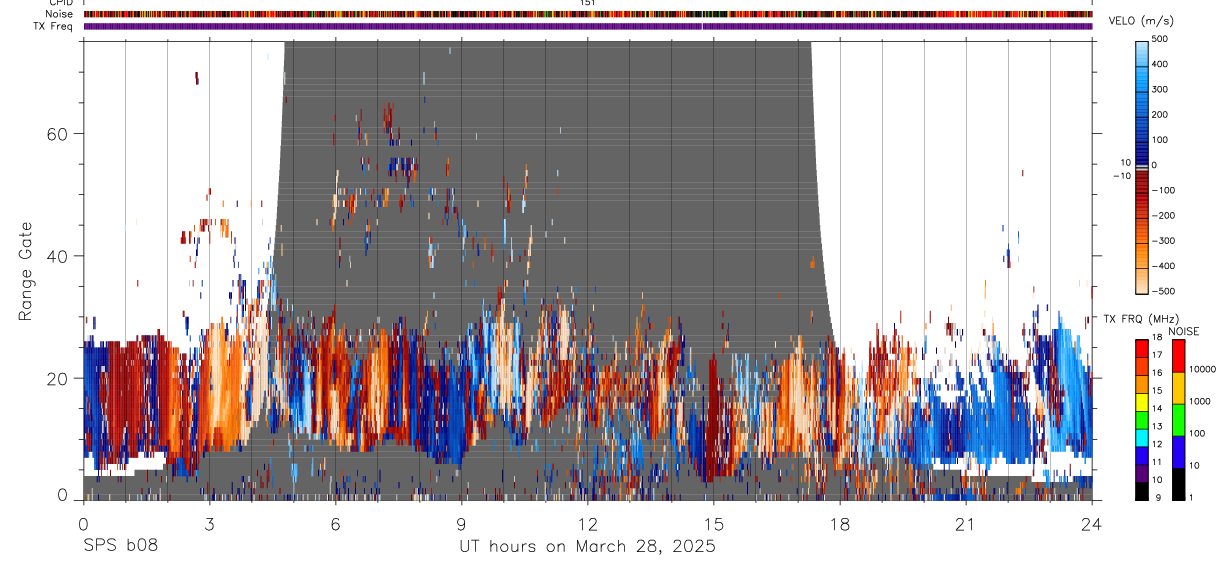This screenshot has width=1228, height=567.
Task: Click the red NOISE swatch above 10000
Action: click(1179, 355)
